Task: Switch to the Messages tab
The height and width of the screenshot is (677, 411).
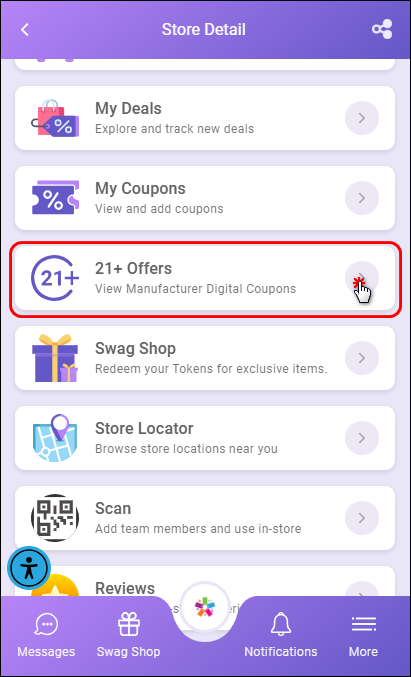Action: tap(46, 636)
